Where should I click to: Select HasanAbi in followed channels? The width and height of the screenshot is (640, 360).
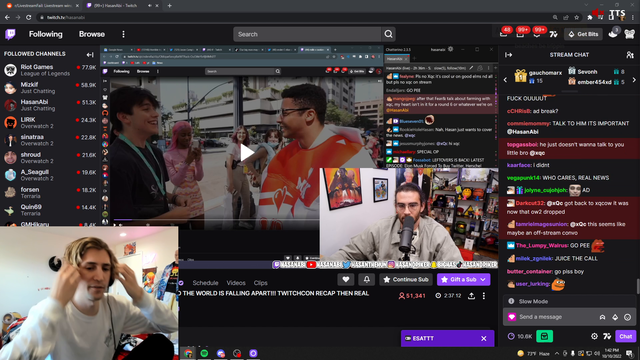(50, 105)
